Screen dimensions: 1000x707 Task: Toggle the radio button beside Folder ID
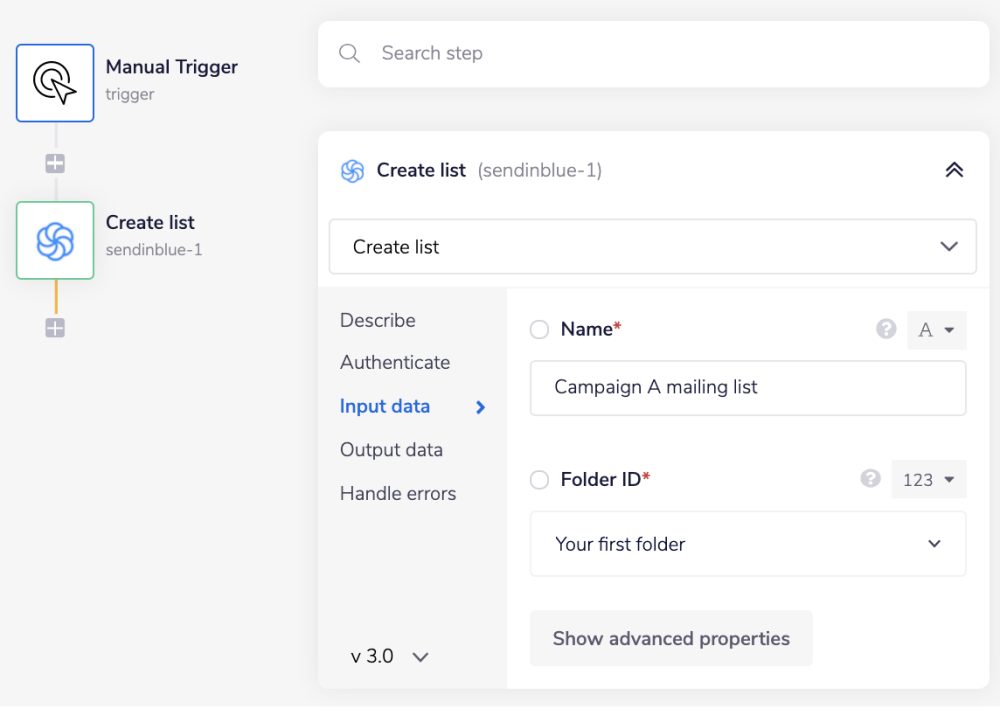pos(540,480)
